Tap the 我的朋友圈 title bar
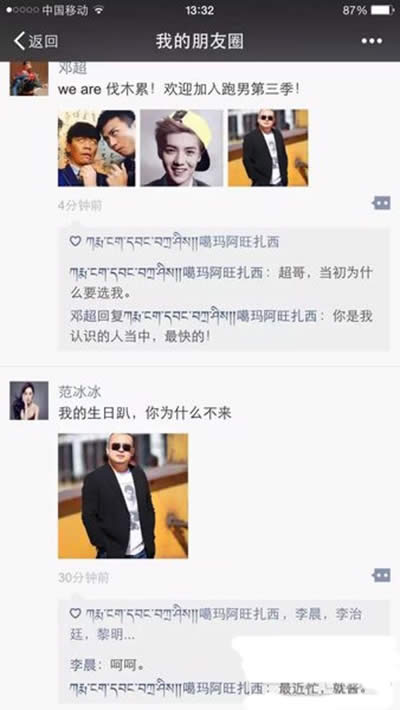This screenshot has height=710, width=400. coord(200,41)
